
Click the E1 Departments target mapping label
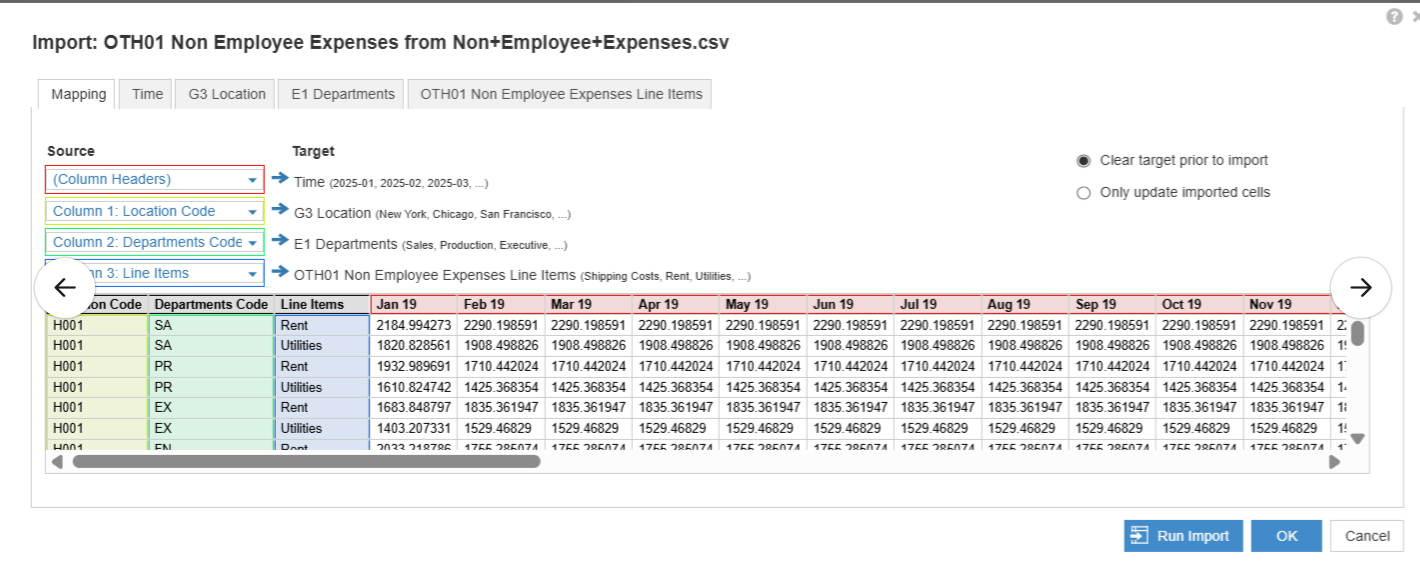430,244
